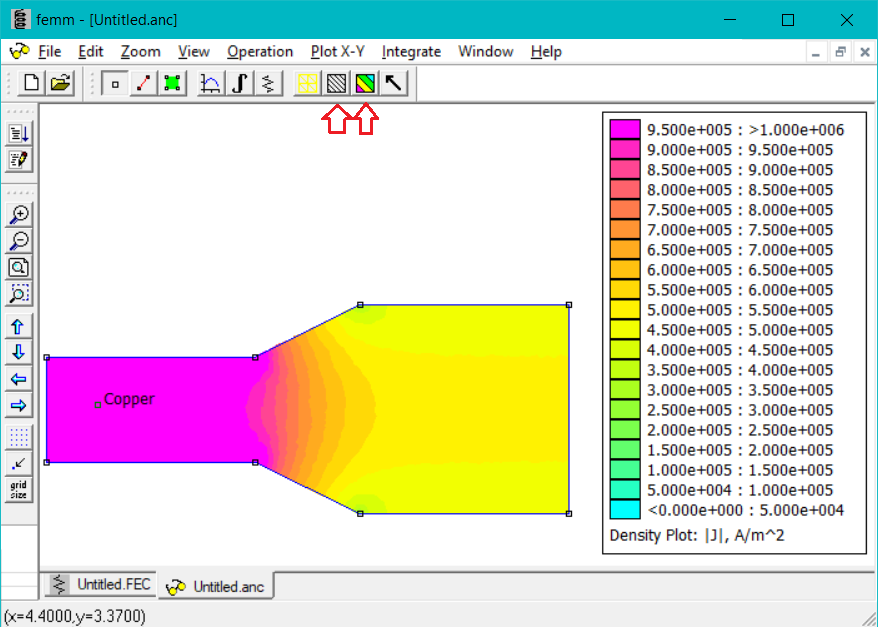
Task: Click the vector plot arrow icon
Action: [394, 84]
